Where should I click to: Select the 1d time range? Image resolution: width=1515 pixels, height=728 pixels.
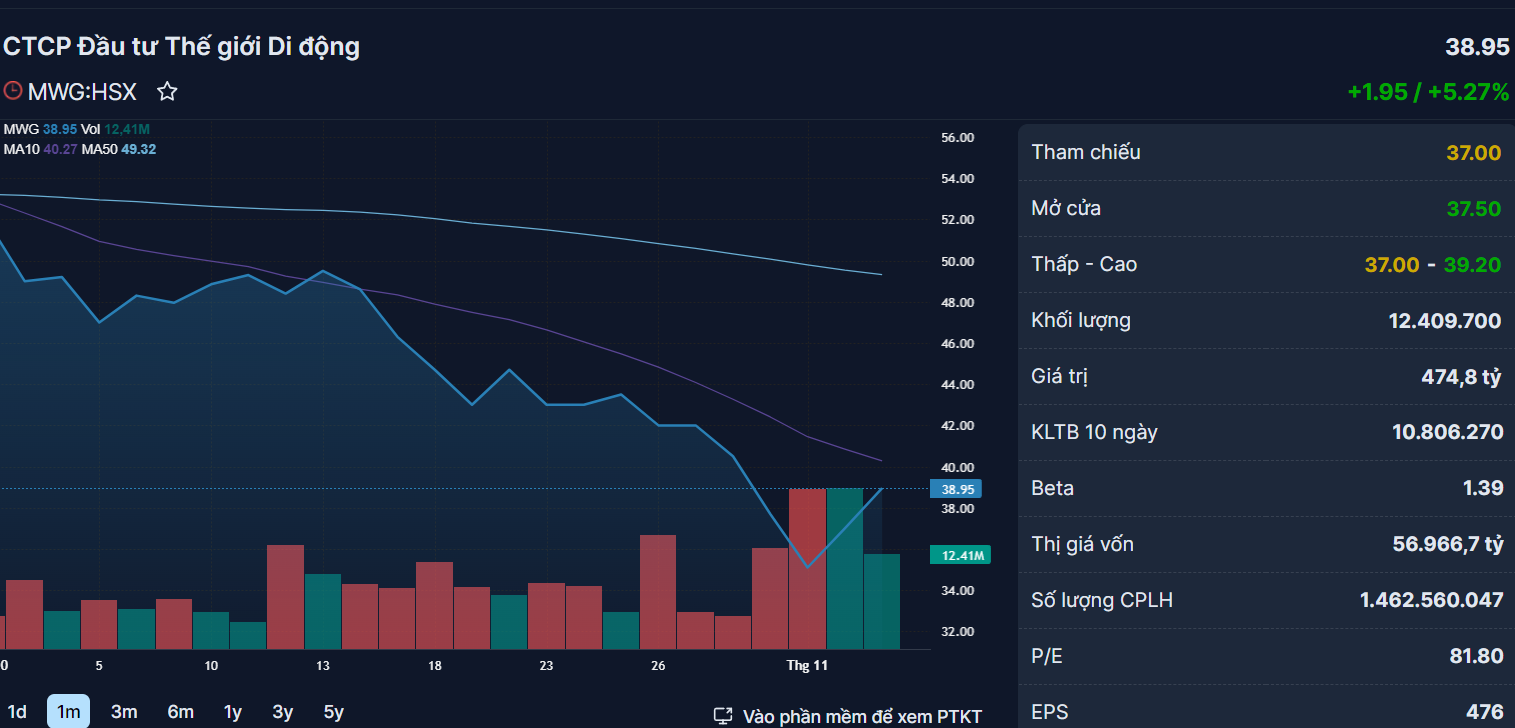pos(17,712)
